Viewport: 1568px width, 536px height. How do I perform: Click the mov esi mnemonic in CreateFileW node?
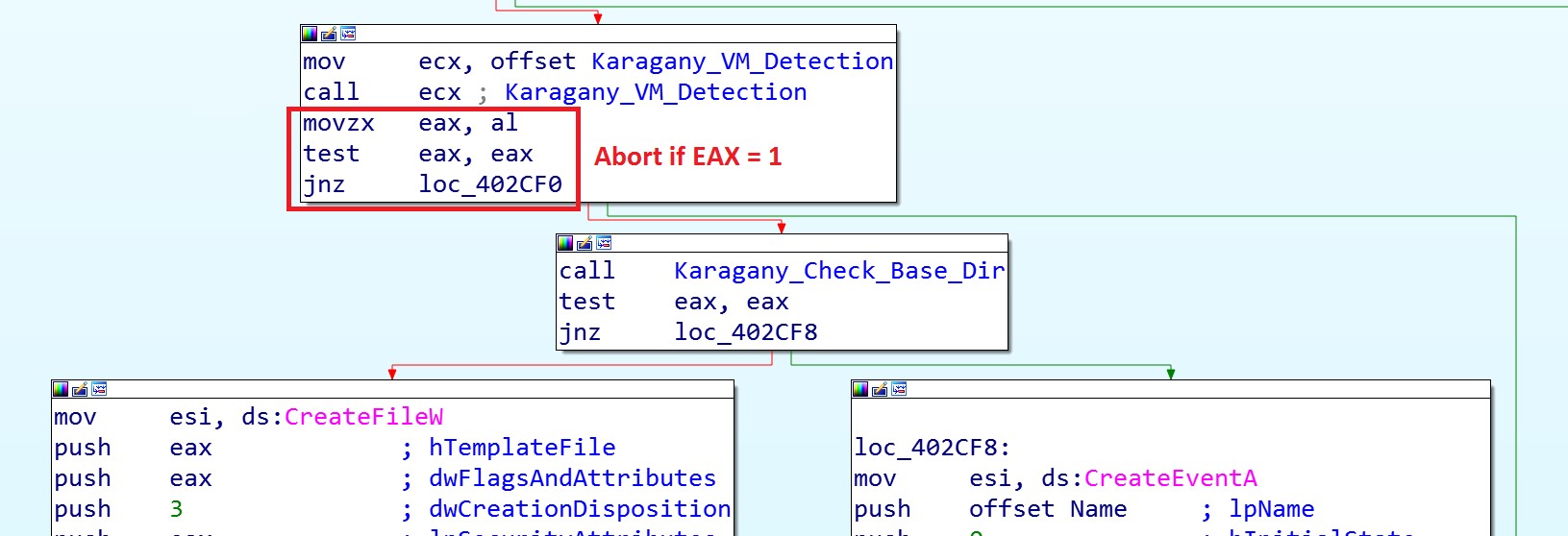[75, 417]
